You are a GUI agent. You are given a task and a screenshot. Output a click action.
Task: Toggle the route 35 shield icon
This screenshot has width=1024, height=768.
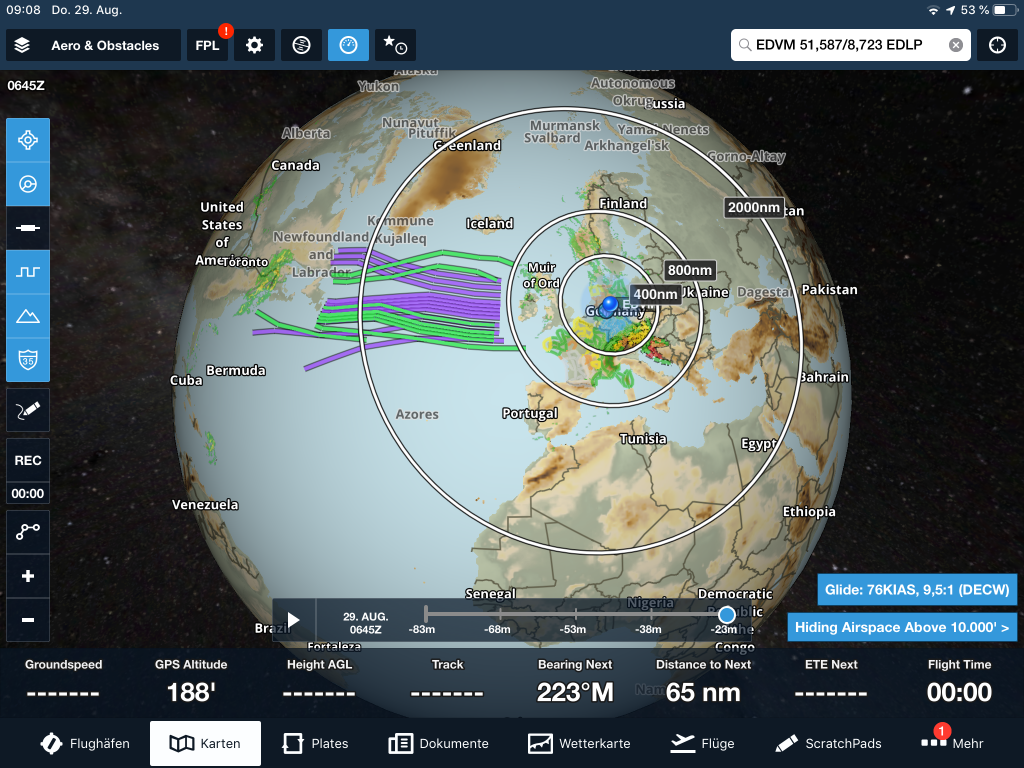point(28,360)
